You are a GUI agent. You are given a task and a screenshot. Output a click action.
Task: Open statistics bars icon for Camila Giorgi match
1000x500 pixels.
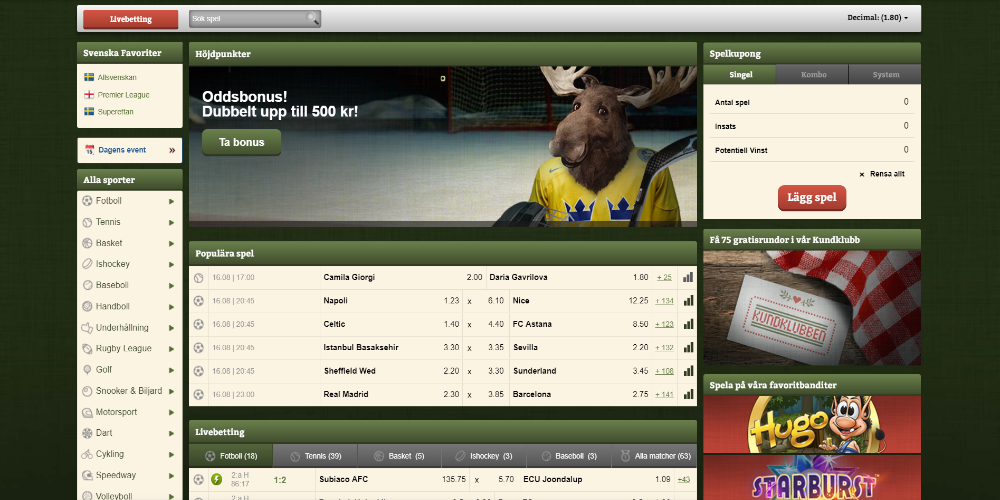coord(688,277)
